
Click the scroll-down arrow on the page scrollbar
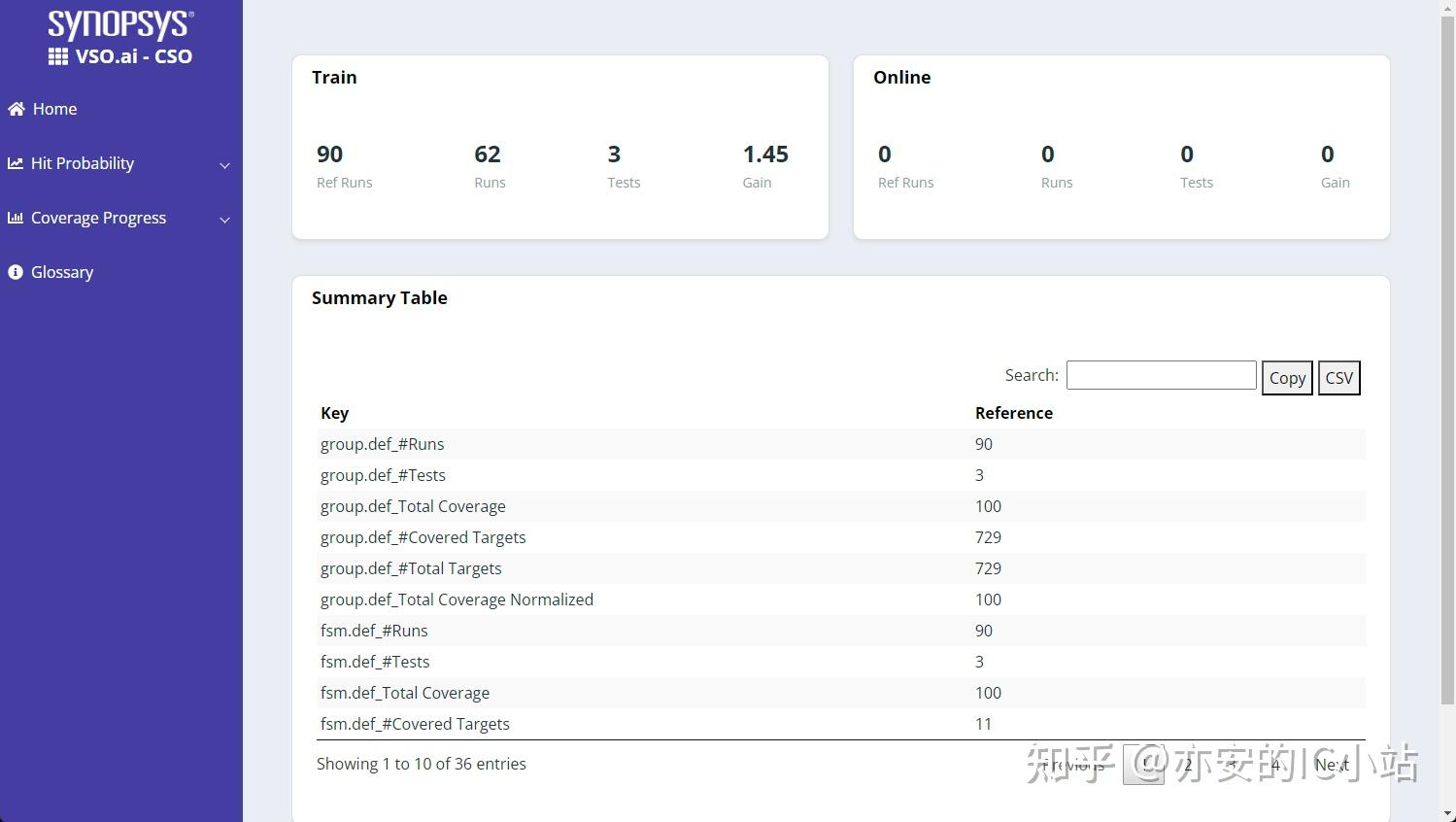click(1447, 813)
